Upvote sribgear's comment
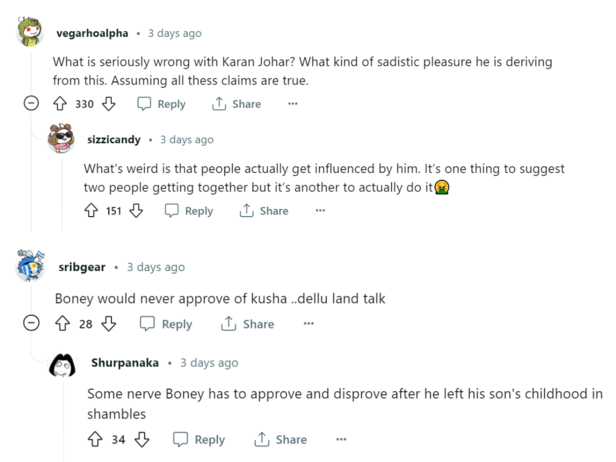 pyautogui.click(x=62, y=324)
